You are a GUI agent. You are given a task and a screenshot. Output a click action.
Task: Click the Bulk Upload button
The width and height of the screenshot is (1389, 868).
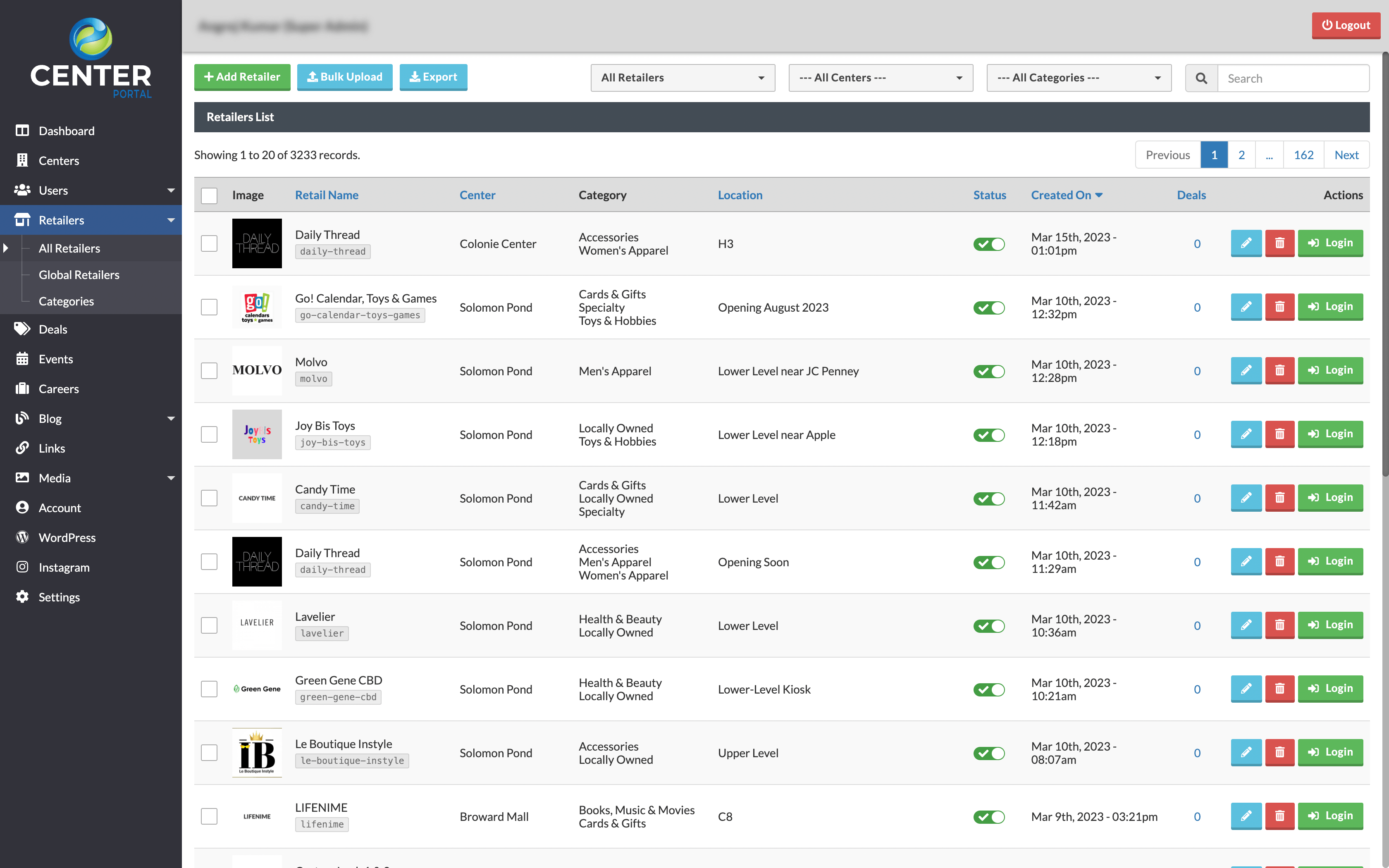click(x=345, y=77)
